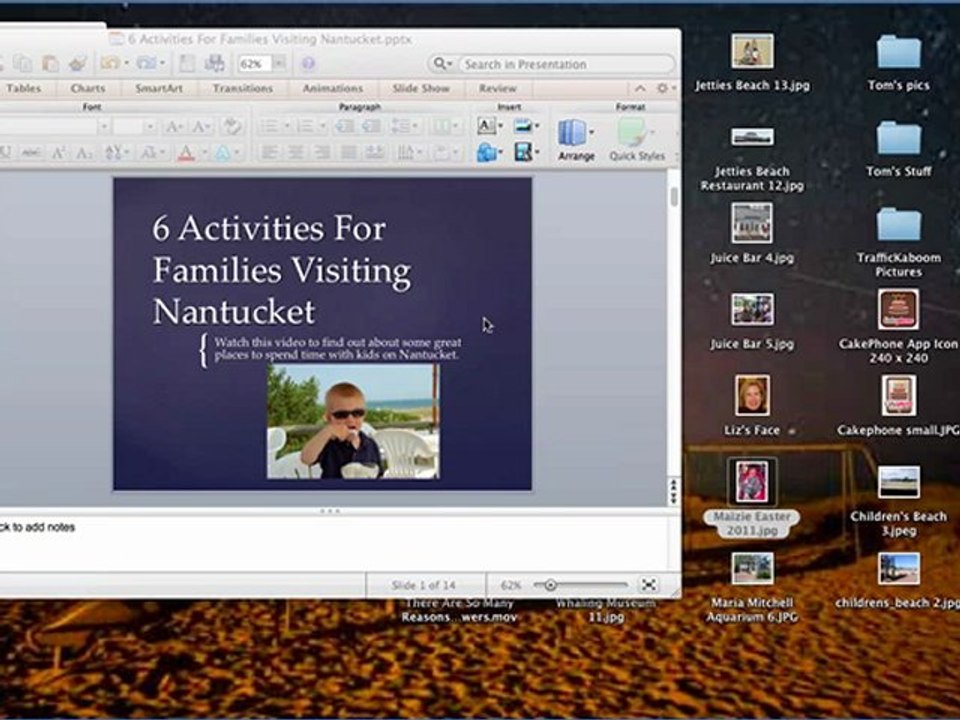Click the Quick Styles button
960x720 pixels.
tap(637, 140)
